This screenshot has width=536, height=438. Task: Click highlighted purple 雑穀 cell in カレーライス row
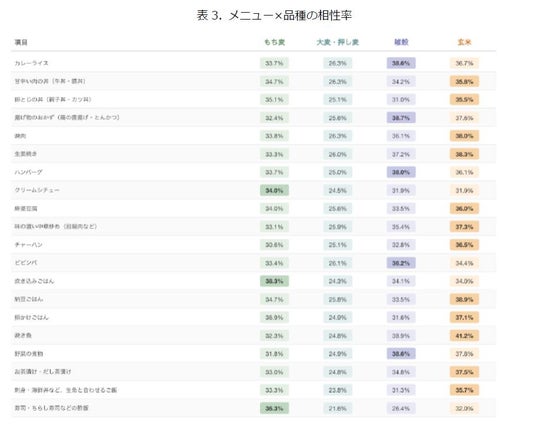pyautogui.click(x=401, y=63)
